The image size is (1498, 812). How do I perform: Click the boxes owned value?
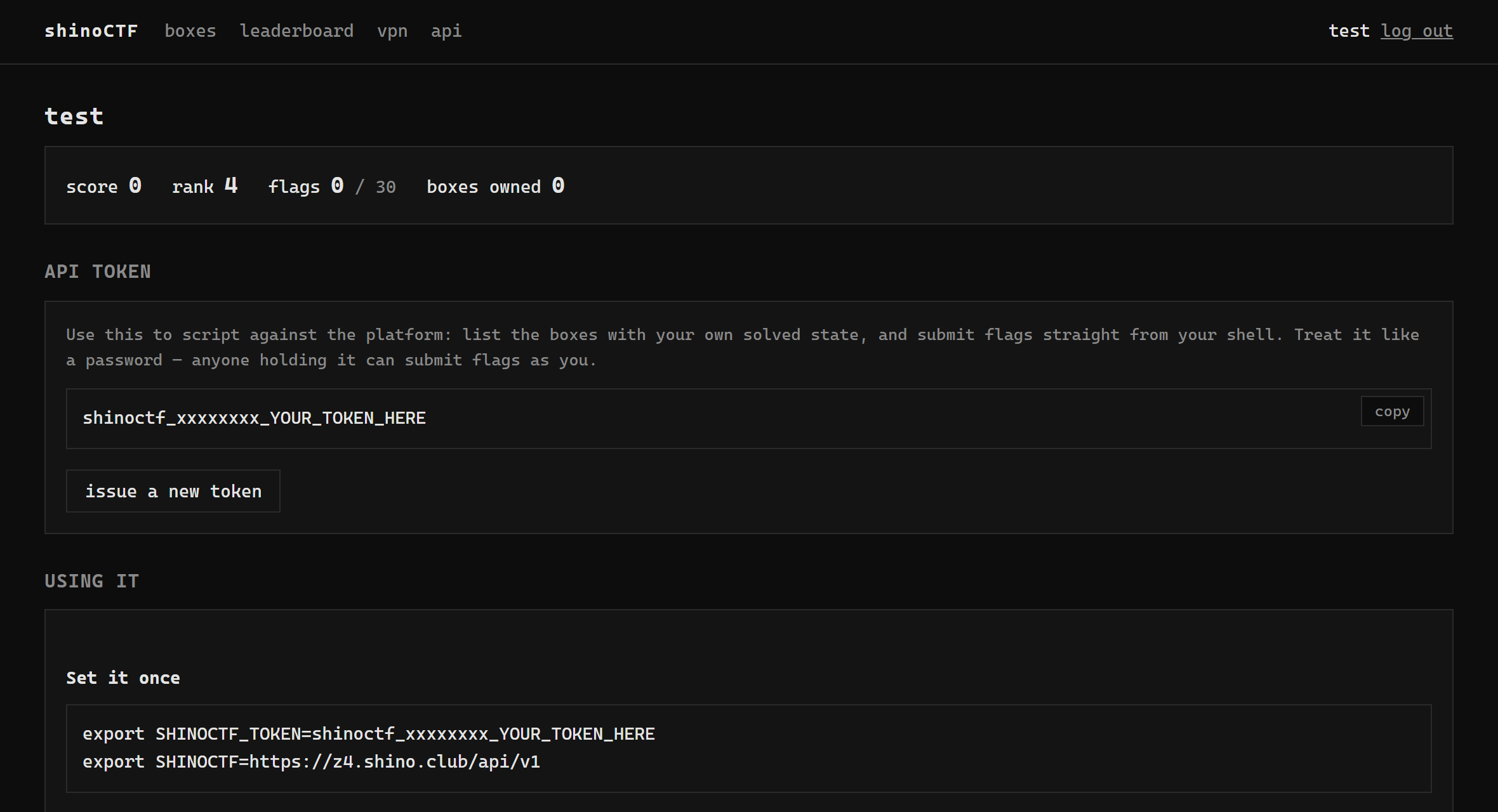(558, 185)
